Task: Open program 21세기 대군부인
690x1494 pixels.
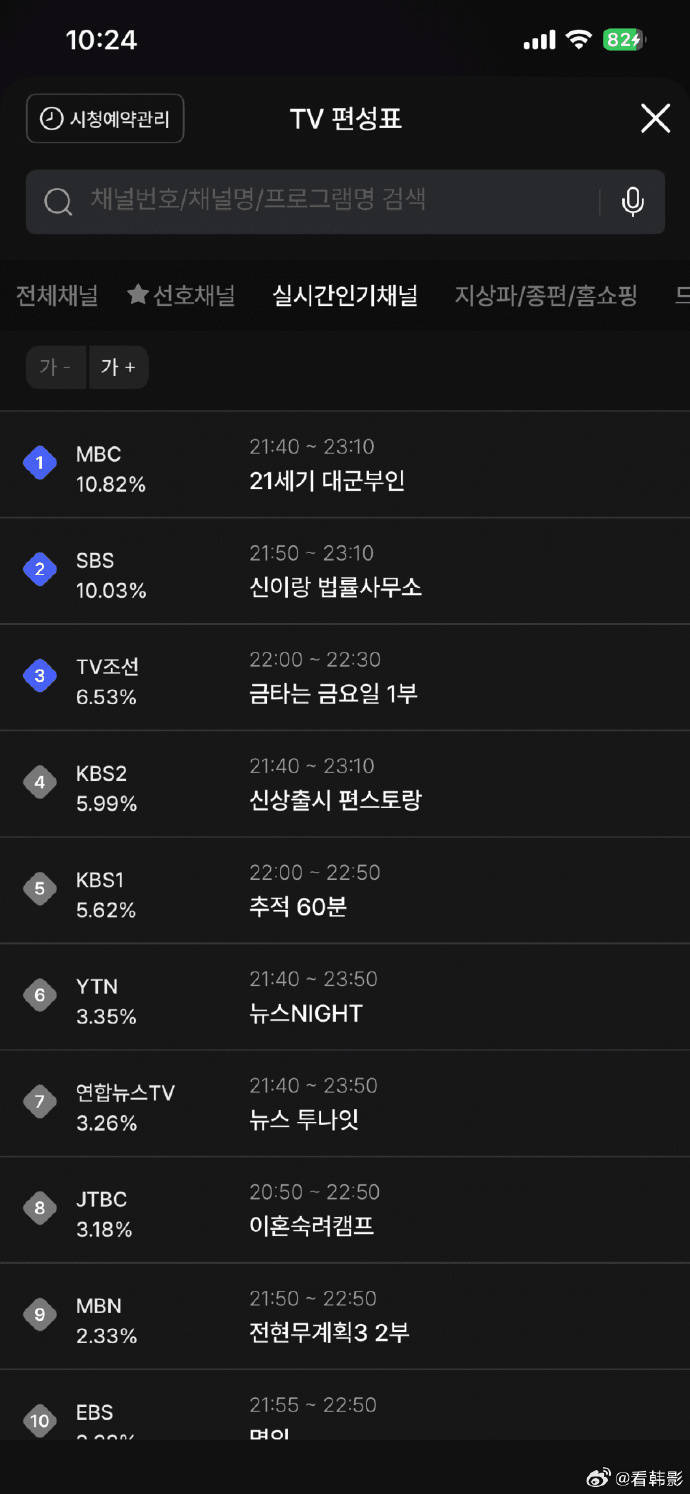Action: tap(327, 481)
